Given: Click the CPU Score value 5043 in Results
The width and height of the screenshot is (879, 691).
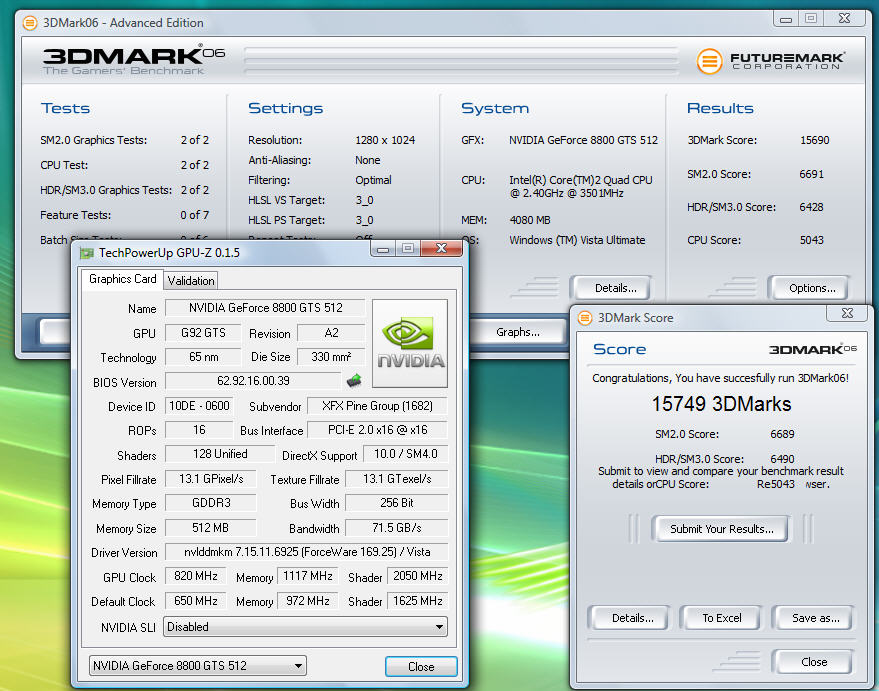Looking at the screenshot, I should 811,240.
